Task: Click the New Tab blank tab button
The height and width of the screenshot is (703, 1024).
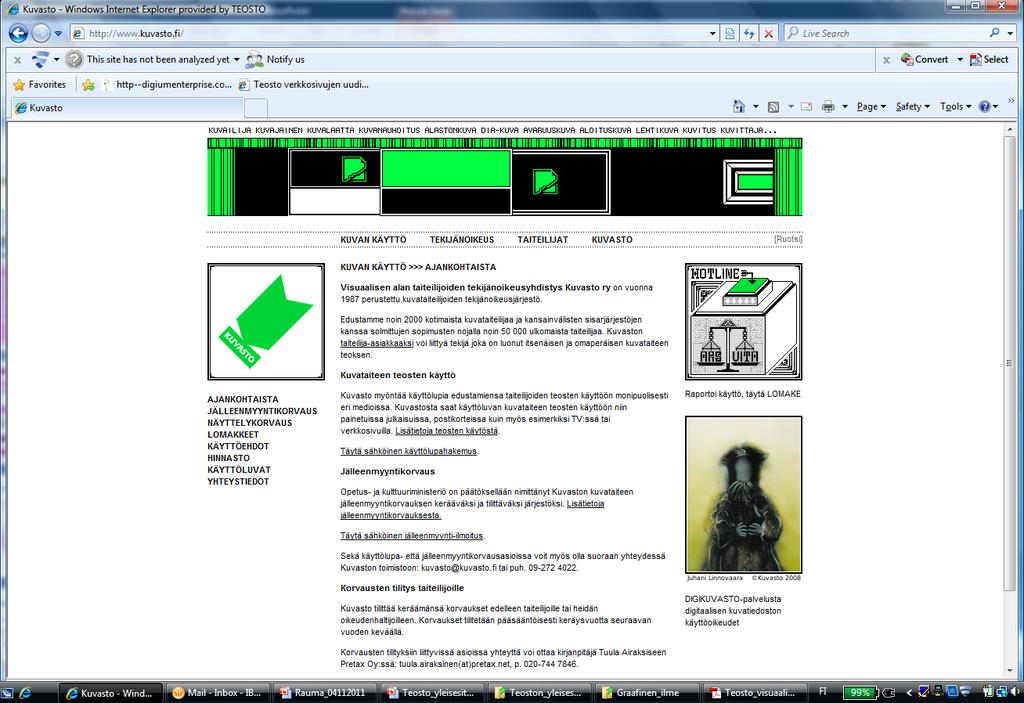Action: [256, 108]
